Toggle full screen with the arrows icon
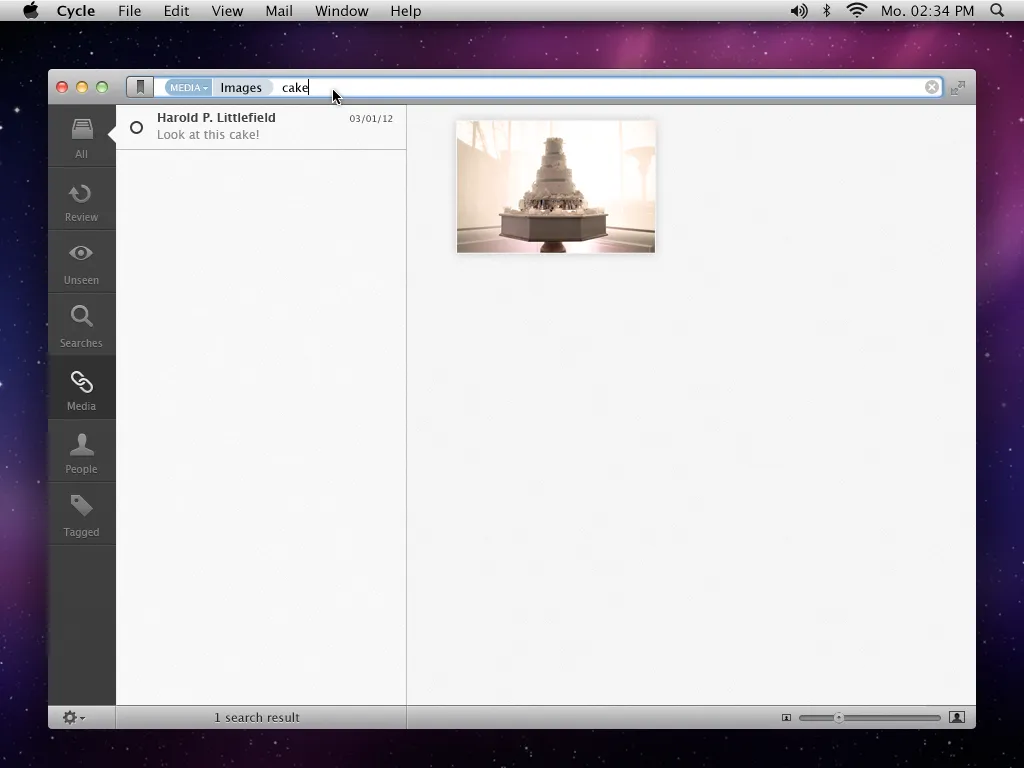Image resolution: width=1024 pixels, height=768 pixels. pyautogui.click(x=958, y=88)
